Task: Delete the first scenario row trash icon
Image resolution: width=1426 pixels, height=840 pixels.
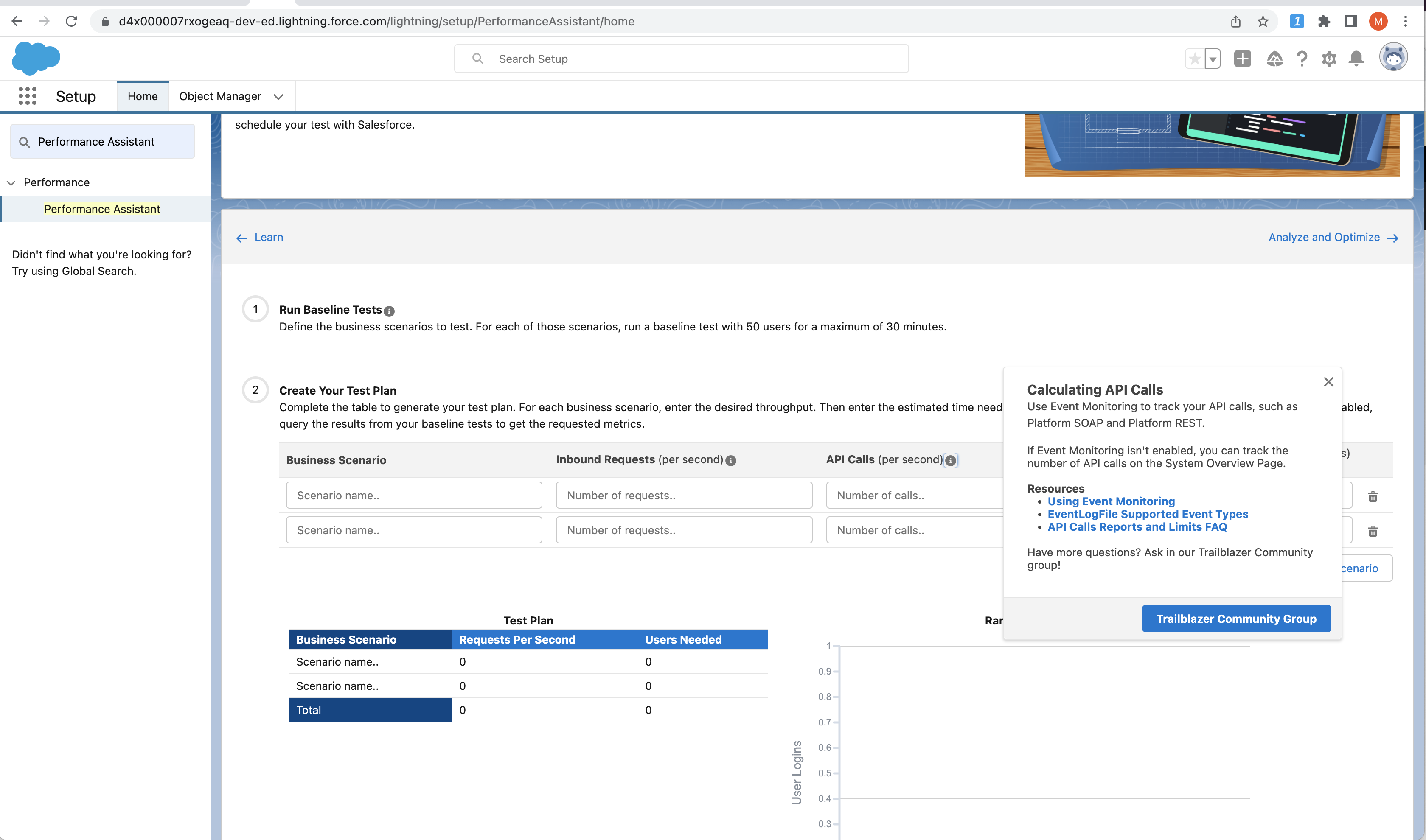Action: 1373,496
